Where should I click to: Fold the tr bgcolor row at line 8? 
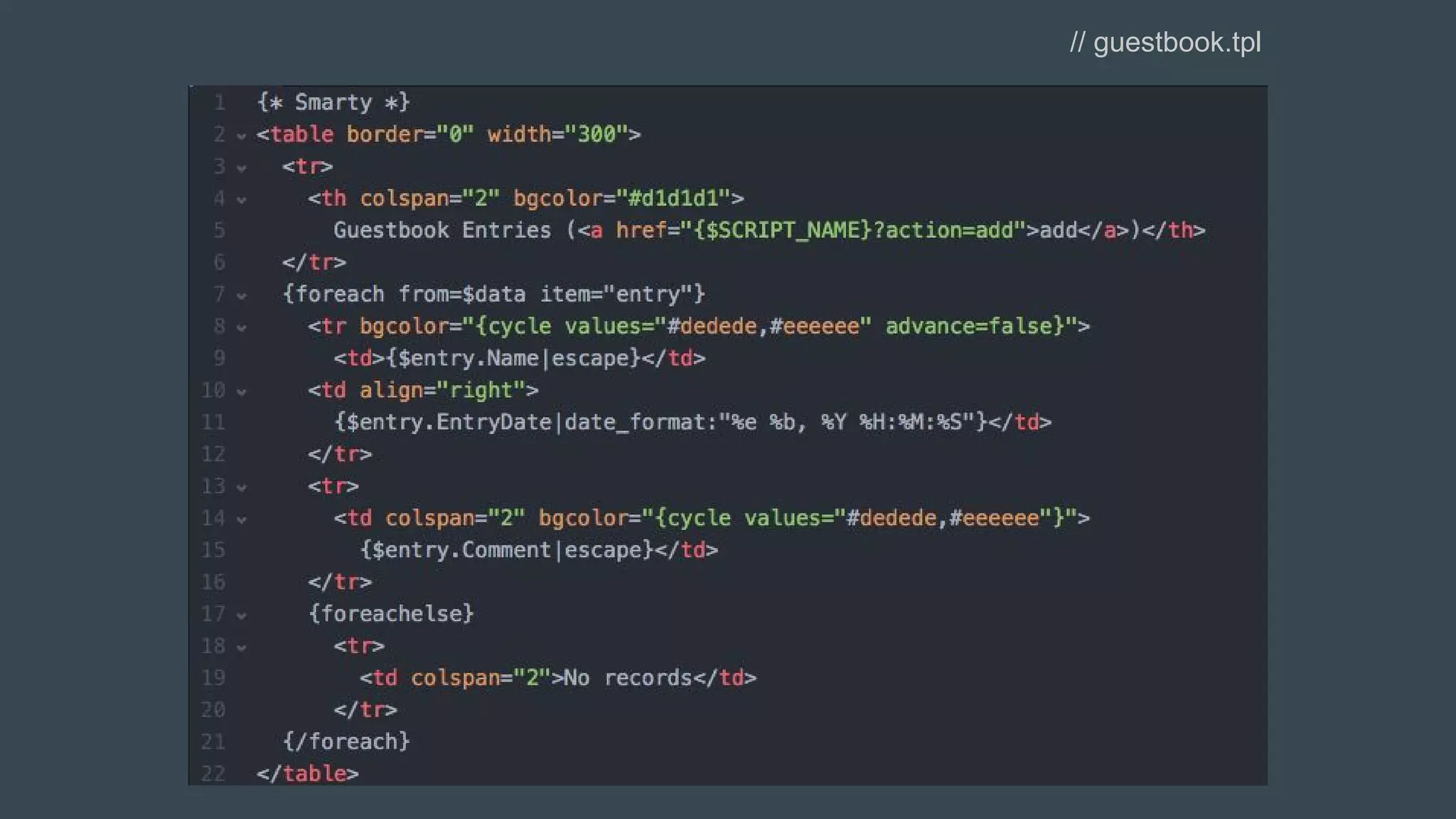coord(242,328)
